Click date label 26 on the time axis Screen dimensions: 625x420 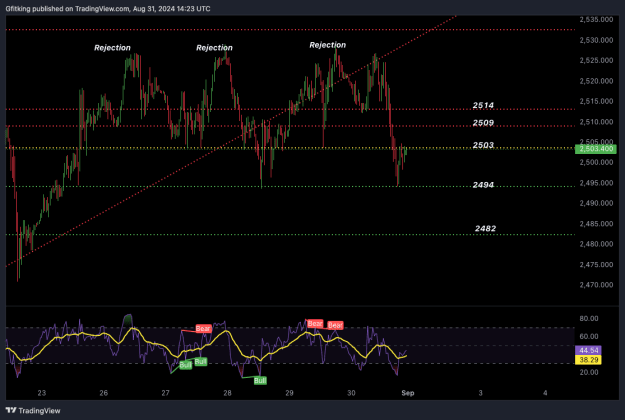(x=104, y=393)
